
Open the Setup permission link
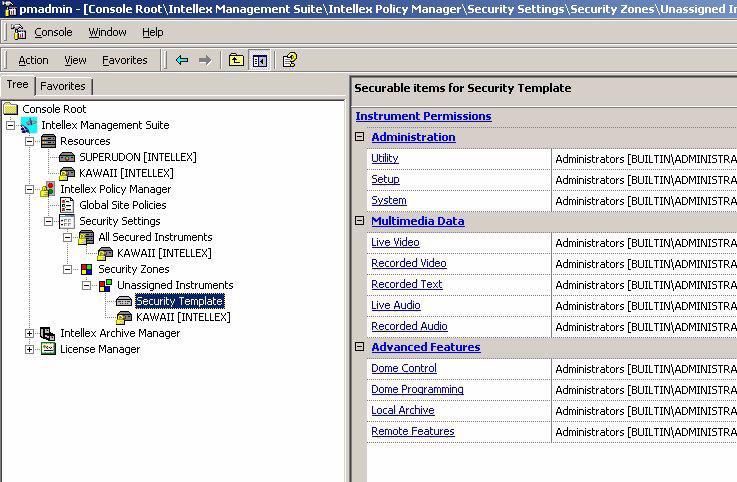click(385, 180)
